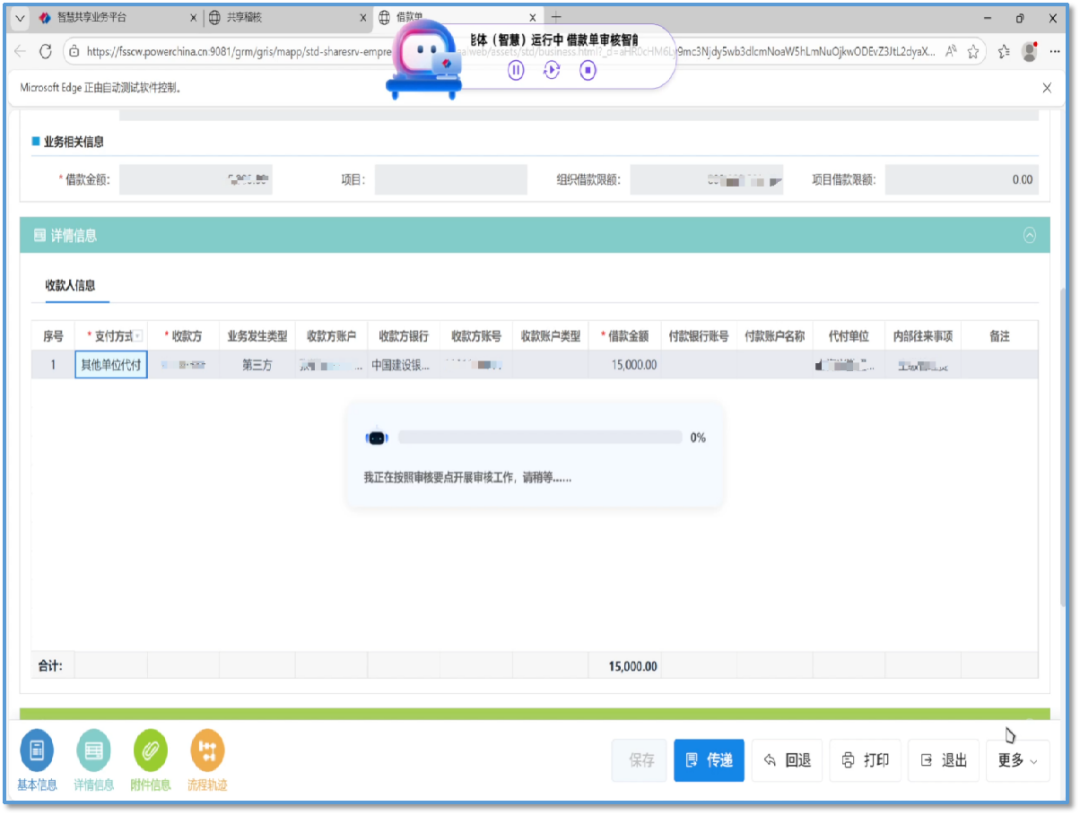Open the 基本信息 navigation icon
The image size is (1080, 815).
click(37, 752)
